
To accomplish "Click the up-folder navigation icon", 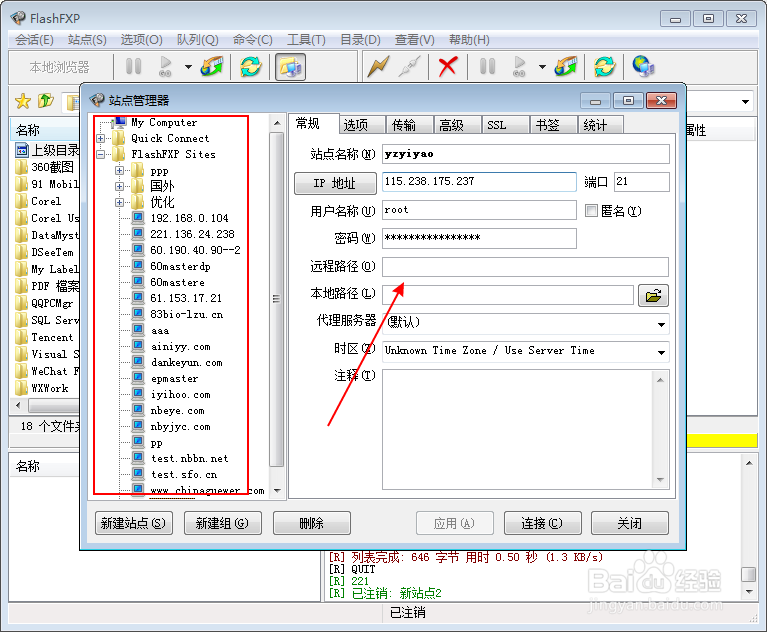I will click(x=45, y=101).
